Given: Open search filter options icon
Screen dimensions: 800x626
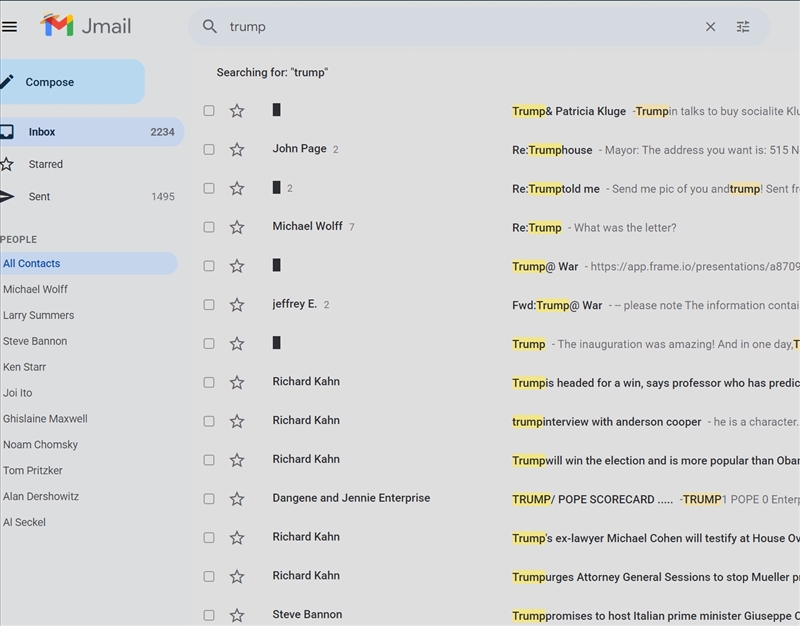Looking at the screenshot, I should (x=743, y=27).
